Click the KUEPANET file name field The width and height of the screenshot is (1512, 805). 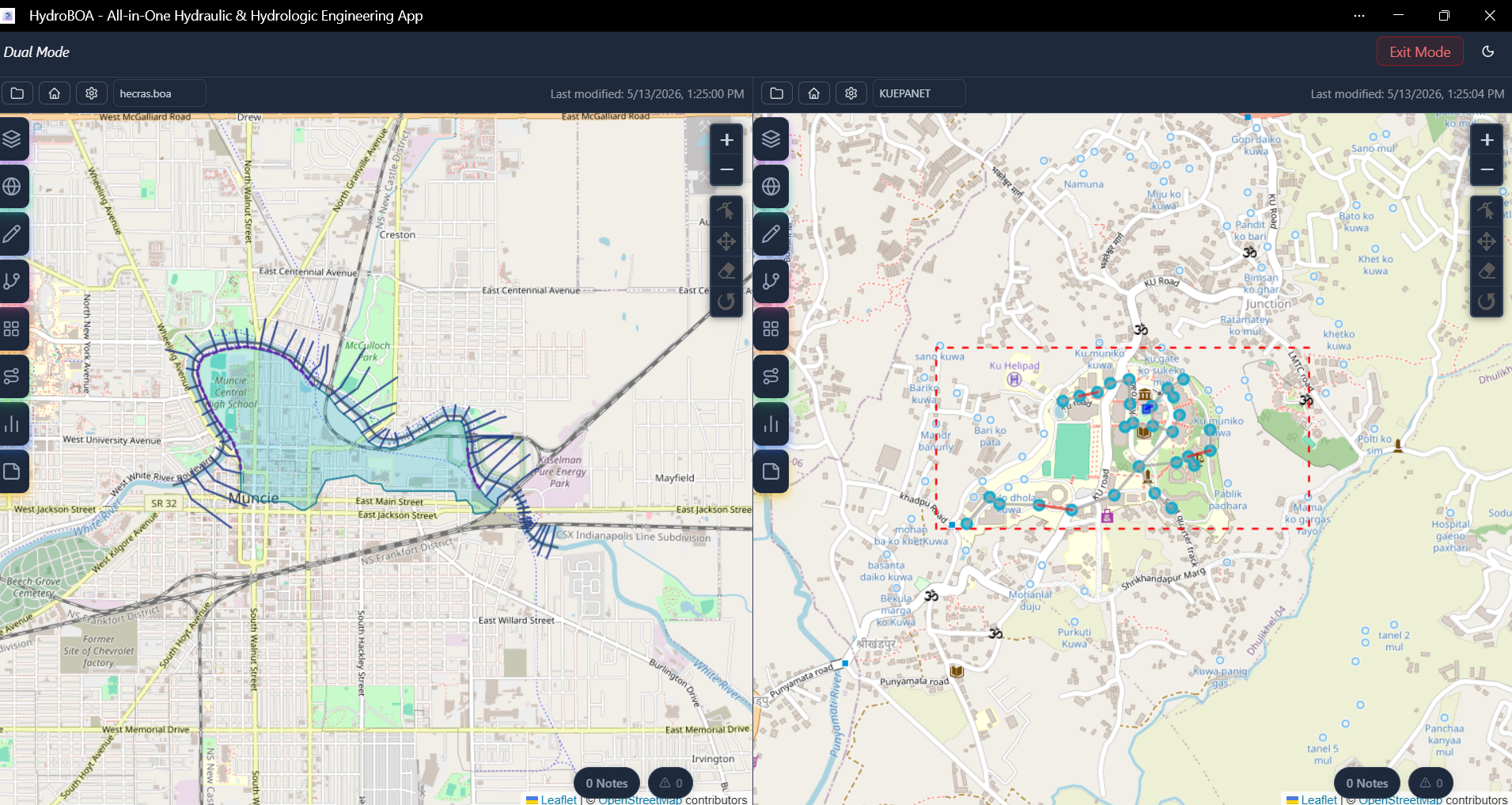tap(919, 93)
